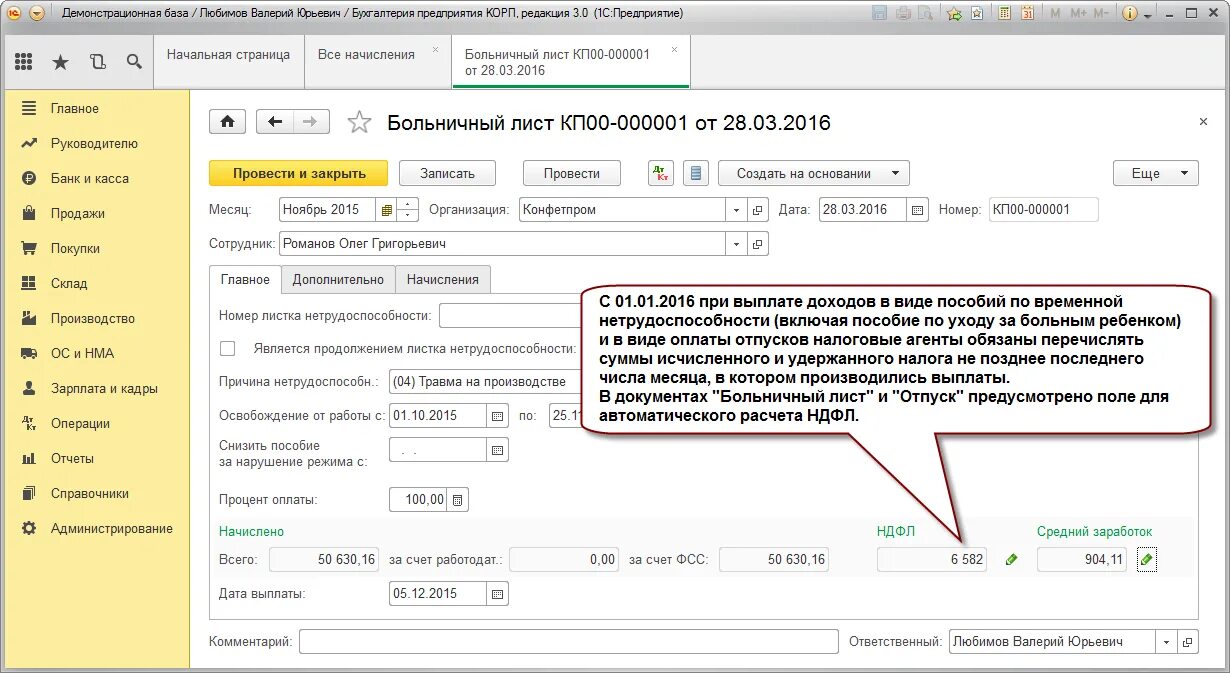Viewport: 1230px width, 673px height.
Task: Open the Организация Конфетпром record
Action: coord(758,210)
